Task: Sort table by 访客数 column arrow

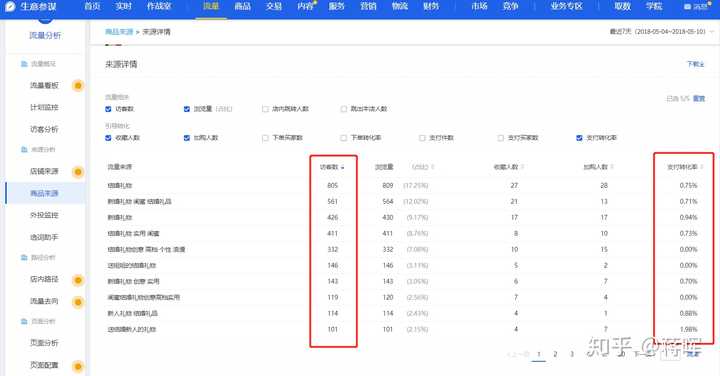Action: [x=343, y=168]
